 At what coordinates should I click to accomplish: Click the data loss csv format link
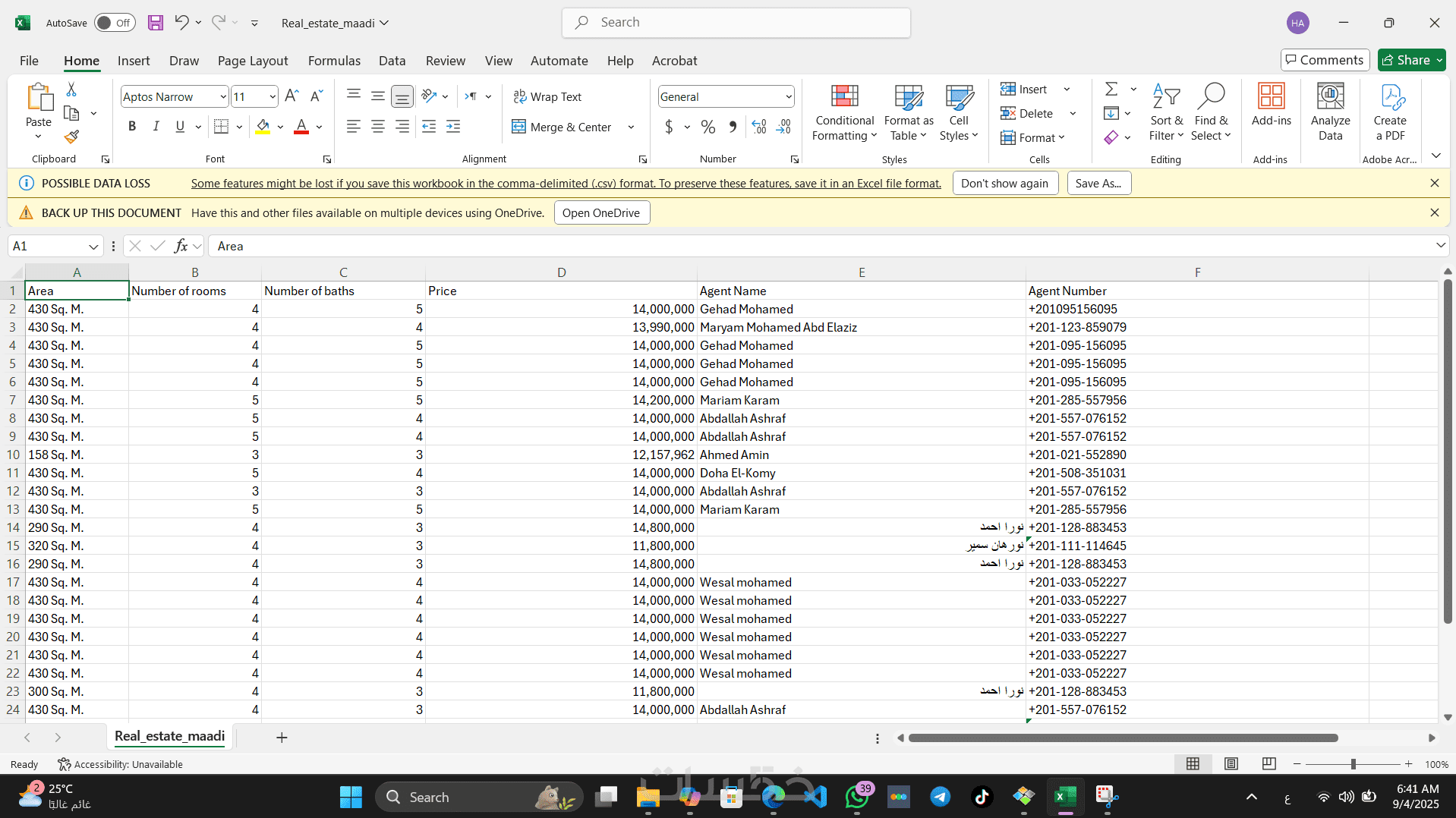coord(566,183)
